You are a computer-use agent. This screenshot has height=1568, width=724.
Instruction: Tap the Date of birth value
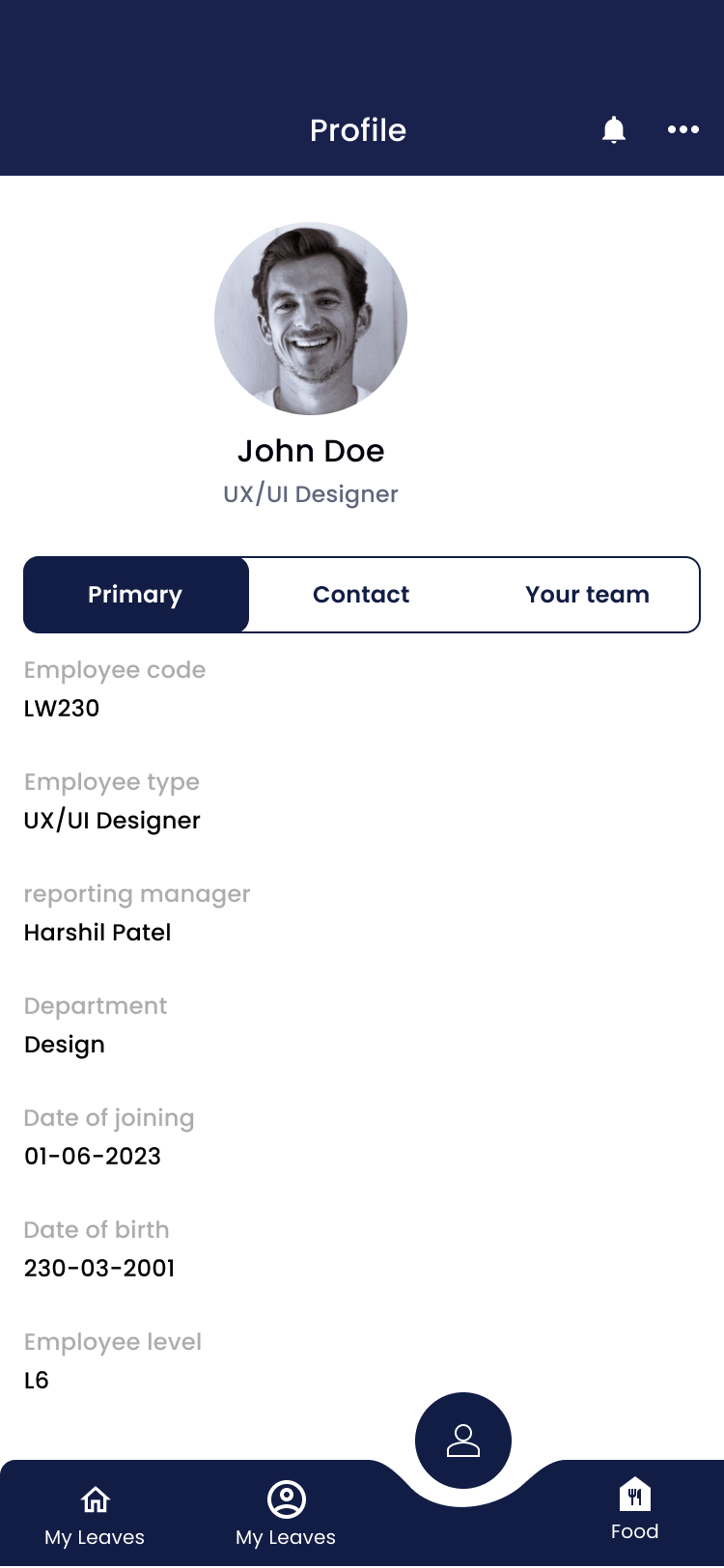[99, 1269]
